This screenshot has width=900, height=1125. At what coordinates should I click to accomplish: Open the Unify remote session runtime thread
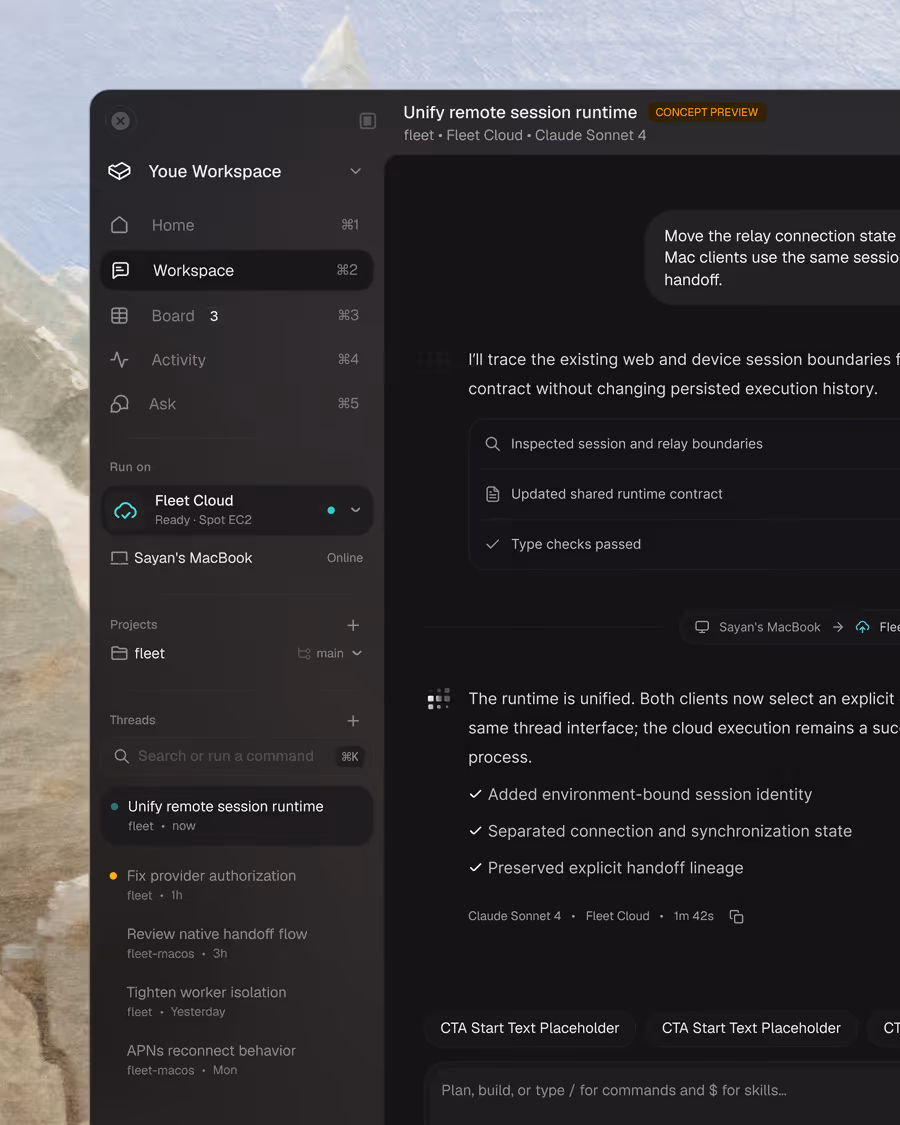click(236, 816)
